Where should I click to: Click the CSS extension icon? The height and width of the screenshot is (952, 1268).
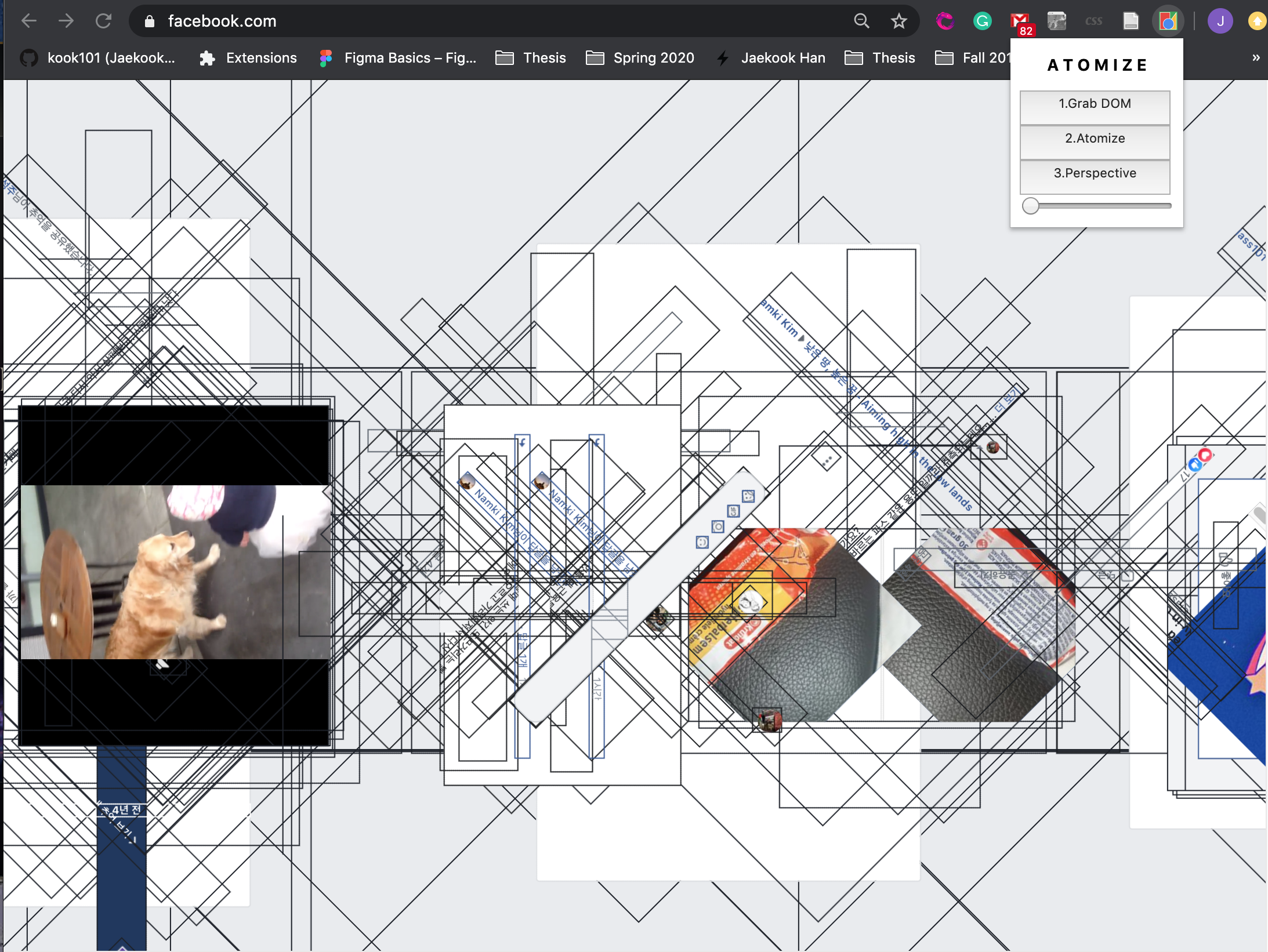(x=1093, y=21)
